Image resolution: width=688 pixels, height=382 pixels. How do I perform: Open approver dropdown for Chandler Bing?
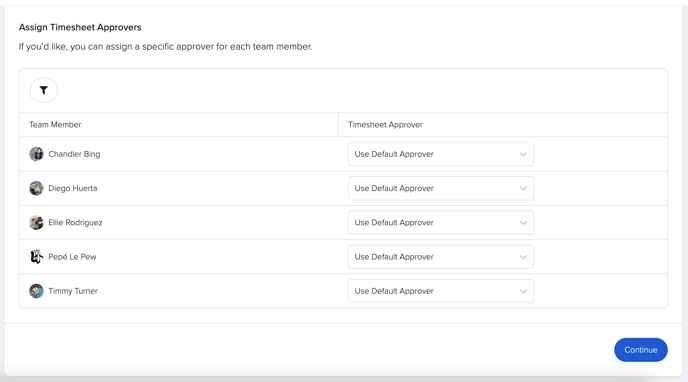[441, 154]
